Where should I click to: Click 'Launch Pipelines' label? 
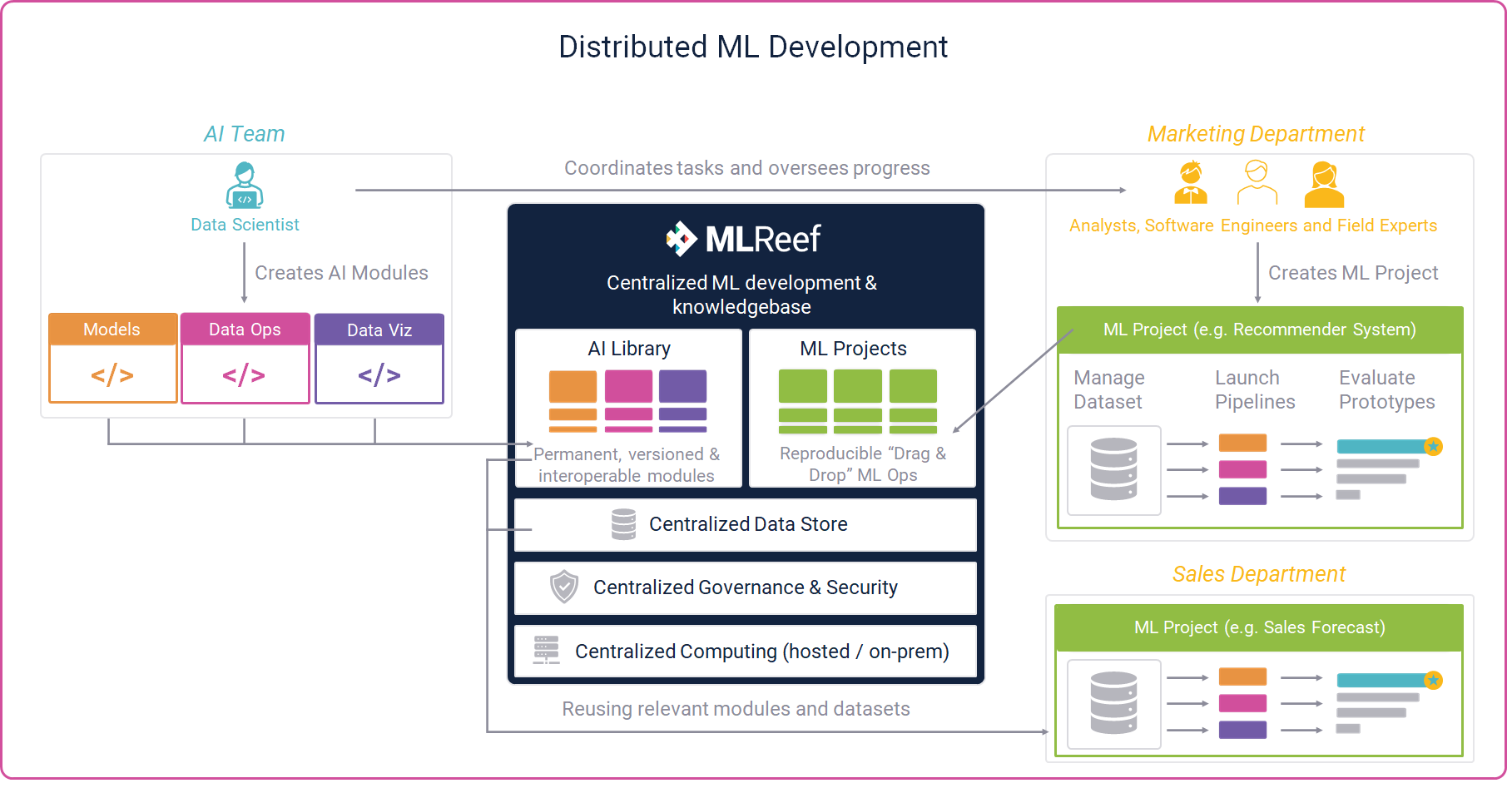[x=1255, y=389]
